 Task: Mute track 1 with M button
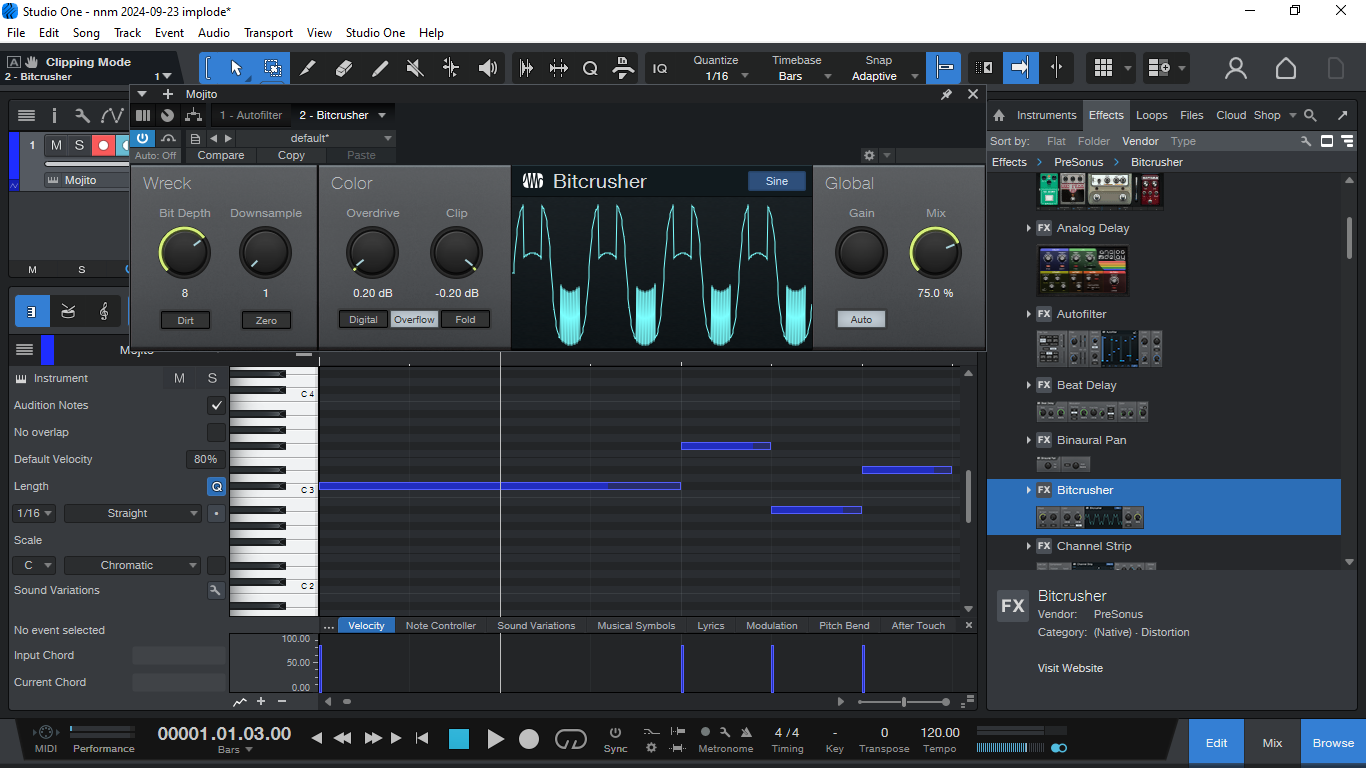pyautogui.click(x=56, y=145)
